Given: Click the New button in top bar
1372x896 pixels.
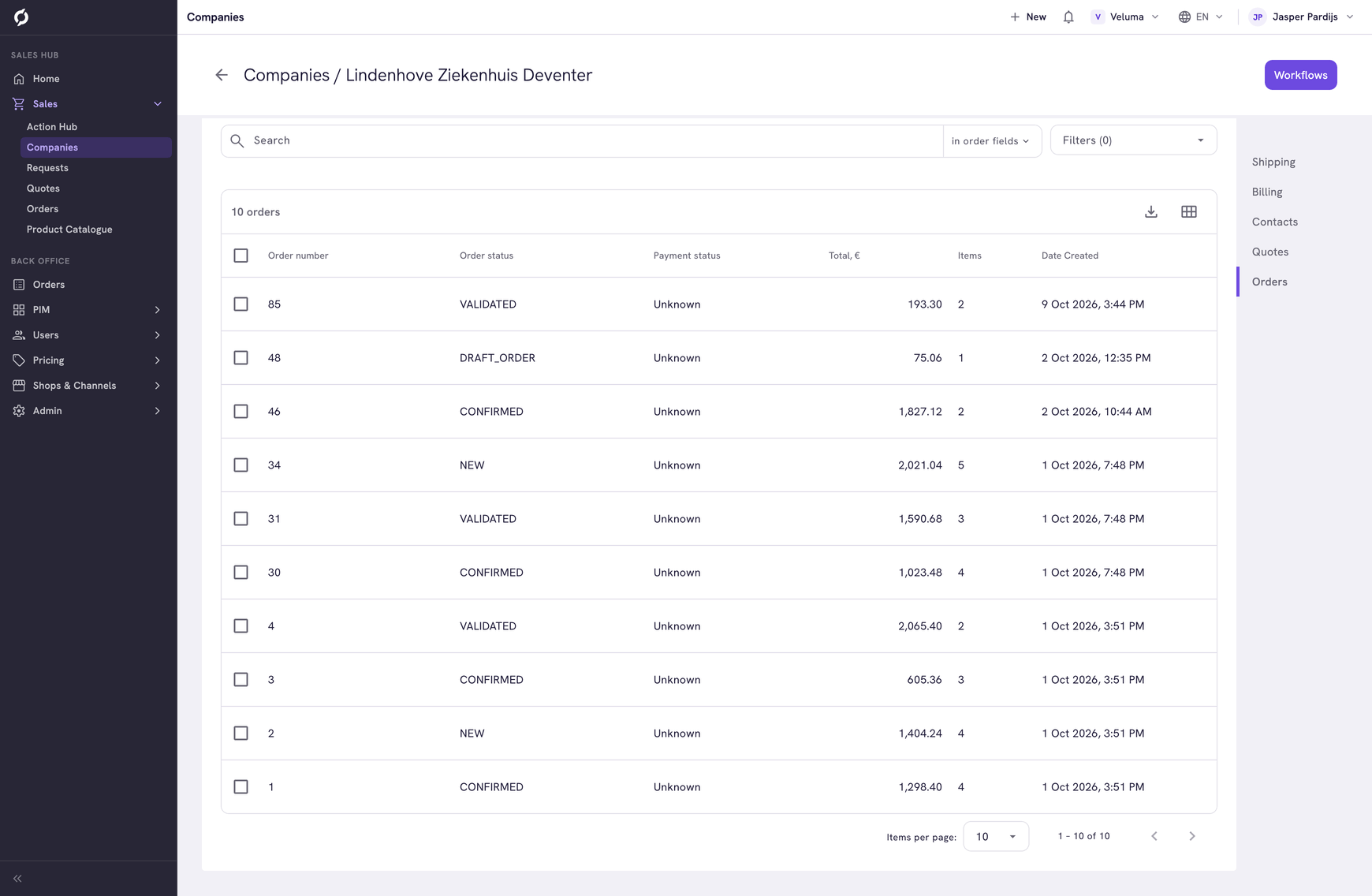Looking at the screenshot, I should (x=1028, y=17).
